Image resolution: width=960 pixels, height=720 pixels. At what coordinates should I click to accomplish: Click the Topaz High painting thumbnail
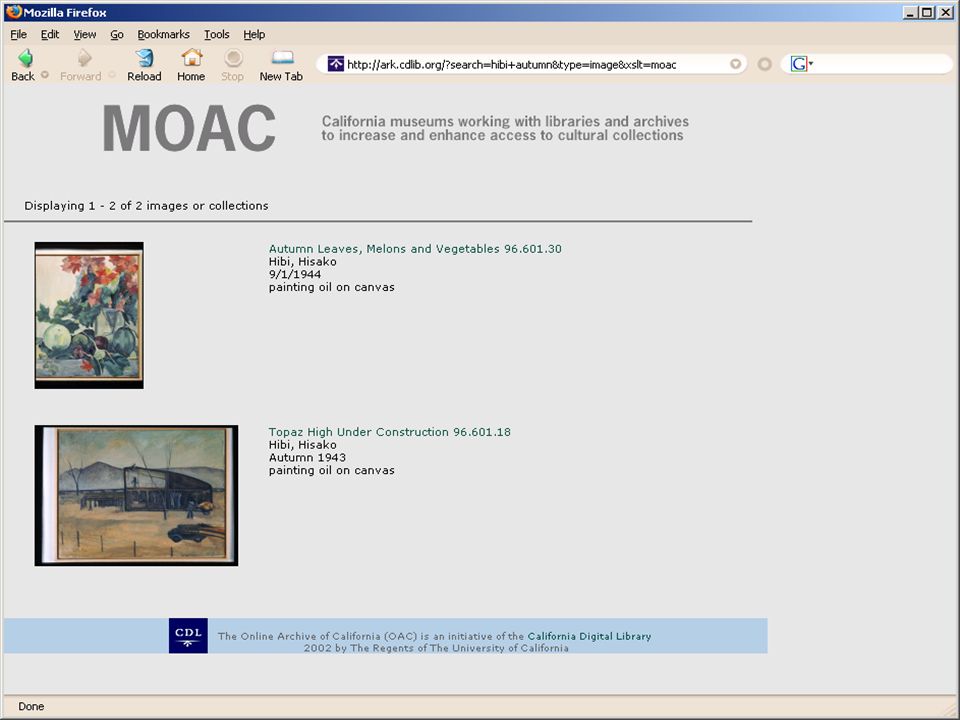click(137, 495)
